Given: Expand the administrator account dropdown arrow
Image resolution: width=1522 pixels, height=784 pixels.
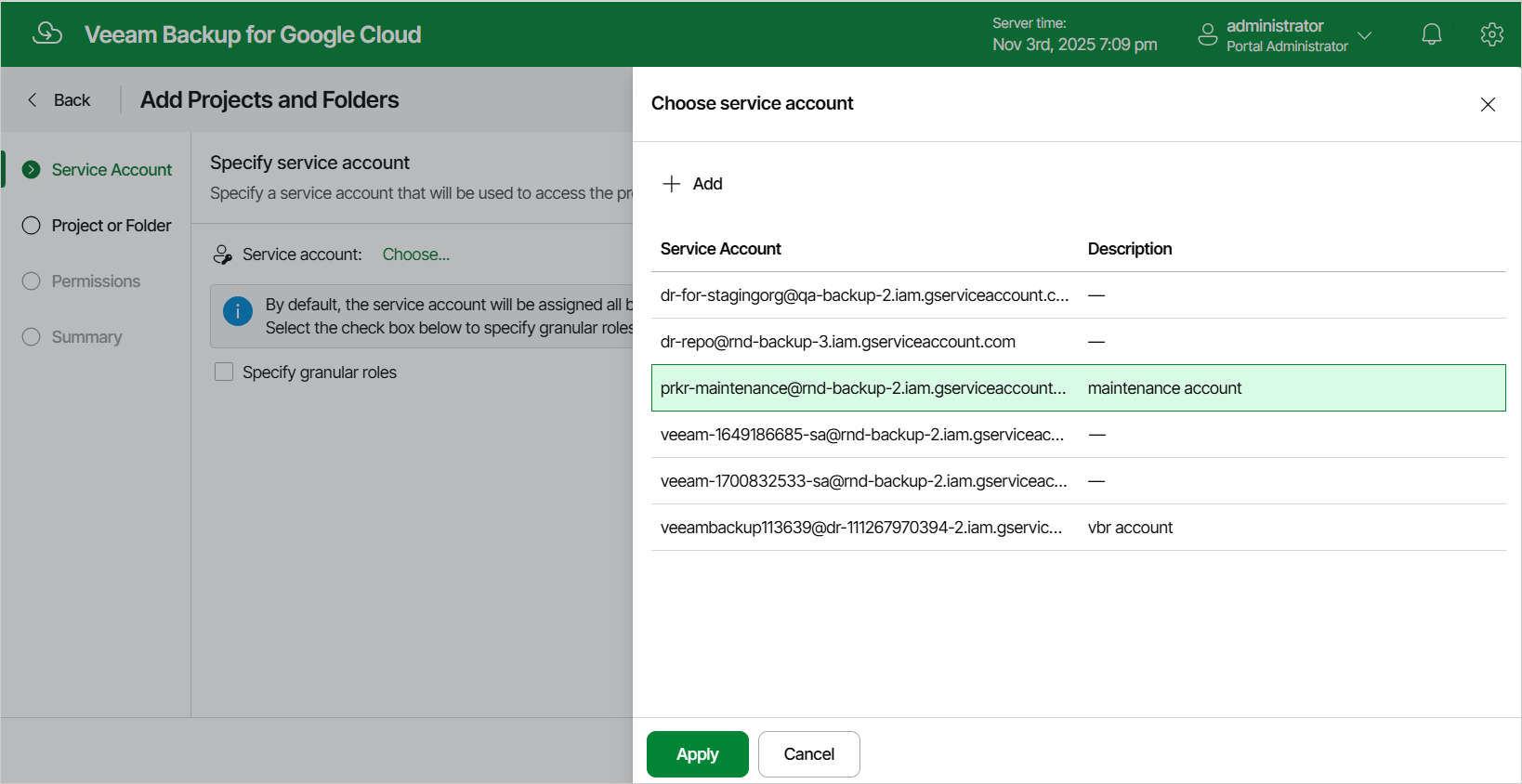Looking at the screenshot, I should coord(1364,35).
